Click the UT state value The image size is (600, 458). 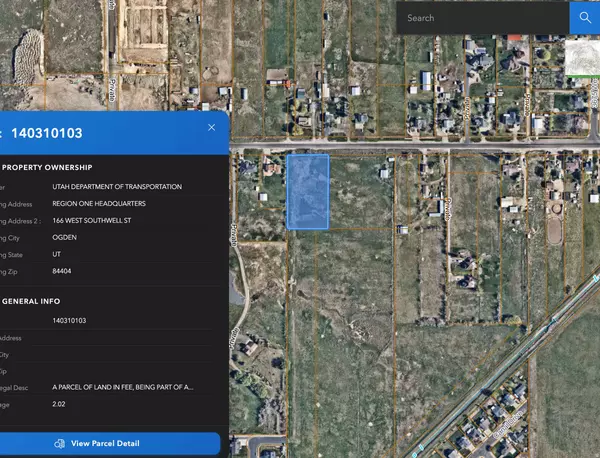57,255
